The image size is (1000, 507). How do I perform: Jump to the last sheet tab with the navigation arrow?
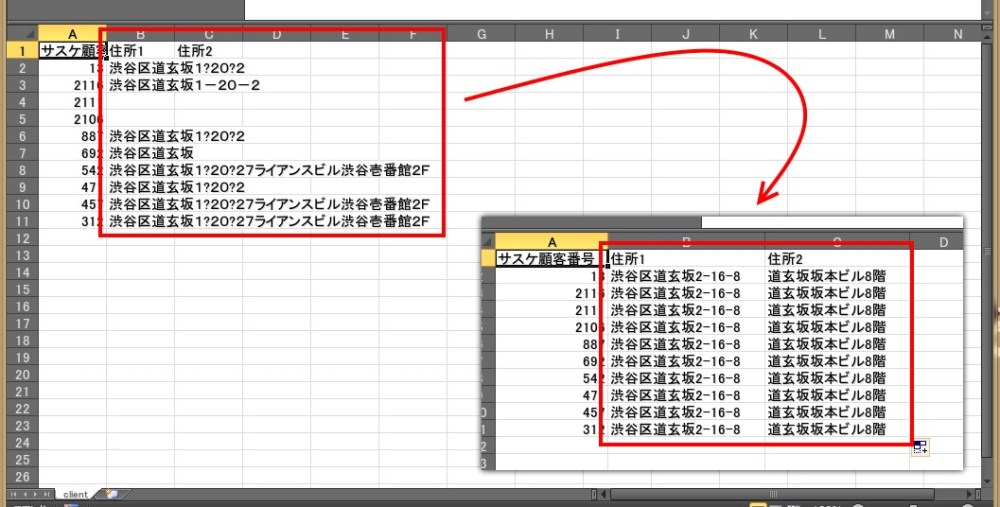click(47, 494)
